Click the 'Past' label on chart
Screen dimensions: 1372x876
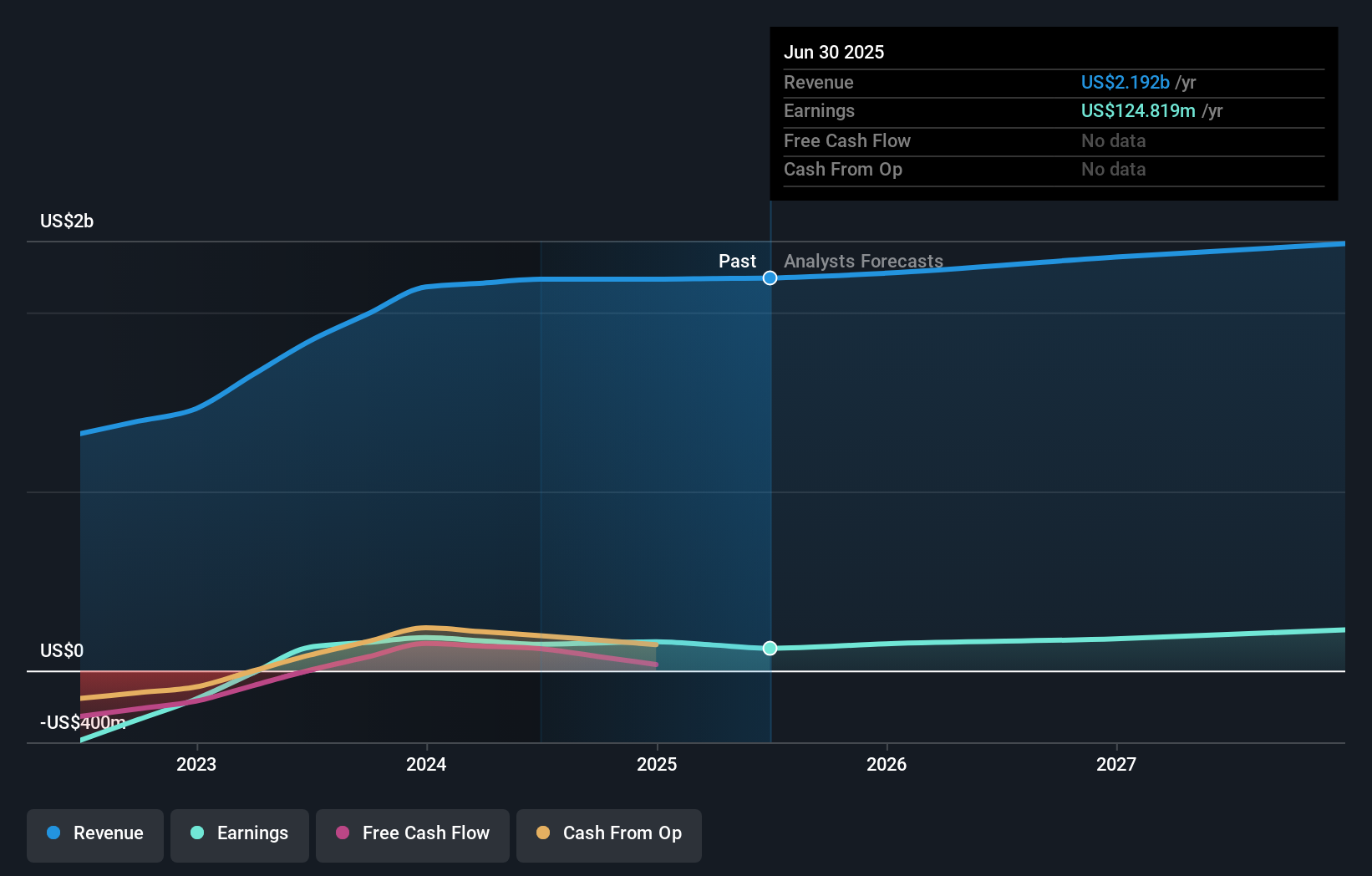[x=737, y=261]
